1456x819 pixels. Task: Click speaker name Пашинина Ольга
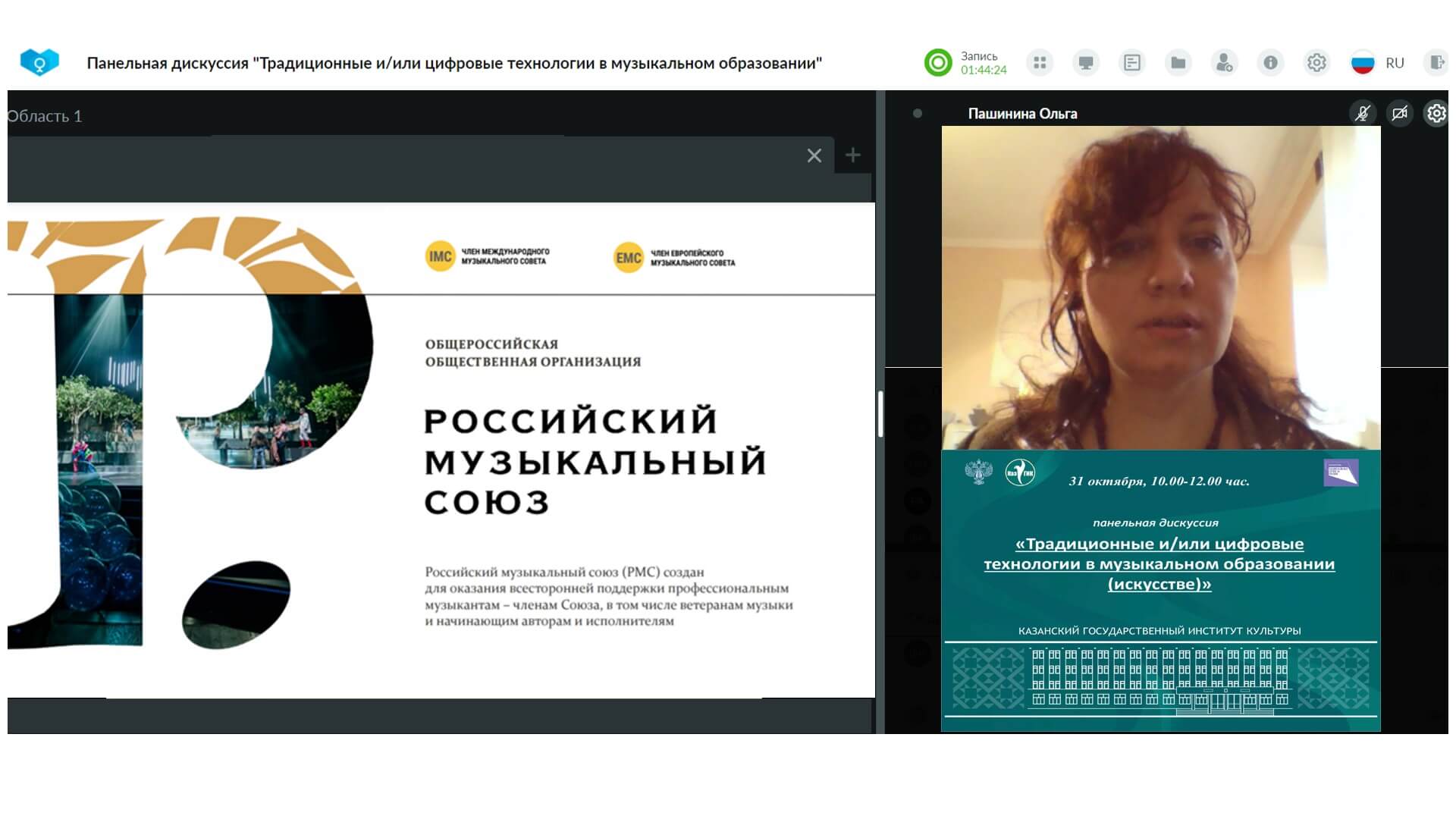click(1022, 114)
